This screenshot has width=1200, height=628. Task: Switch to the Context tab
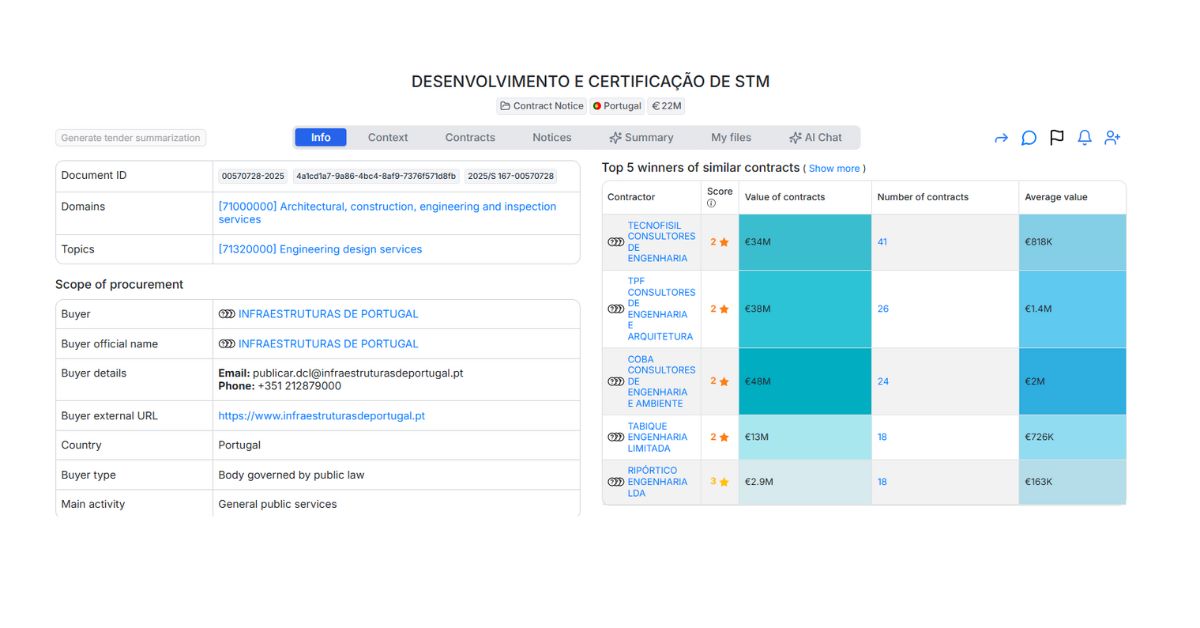[387, 138]
